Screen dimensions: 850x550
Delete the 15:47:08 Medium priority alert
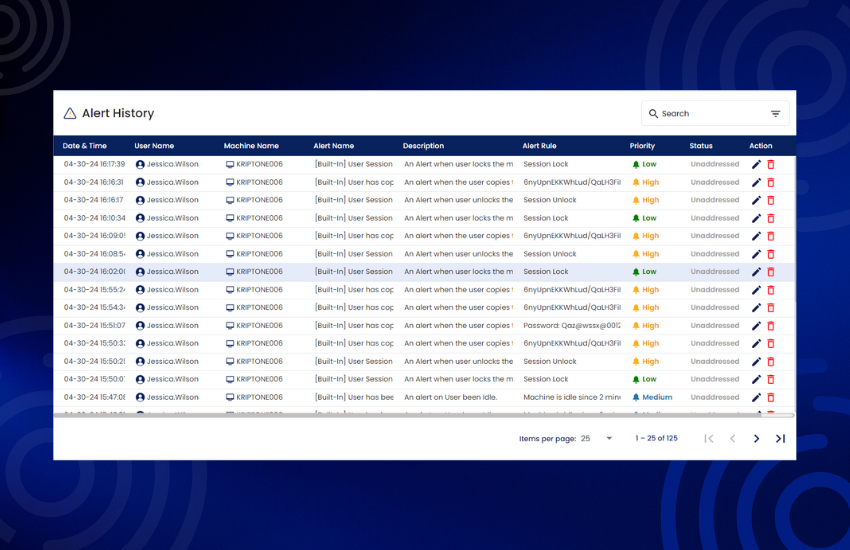771,398
